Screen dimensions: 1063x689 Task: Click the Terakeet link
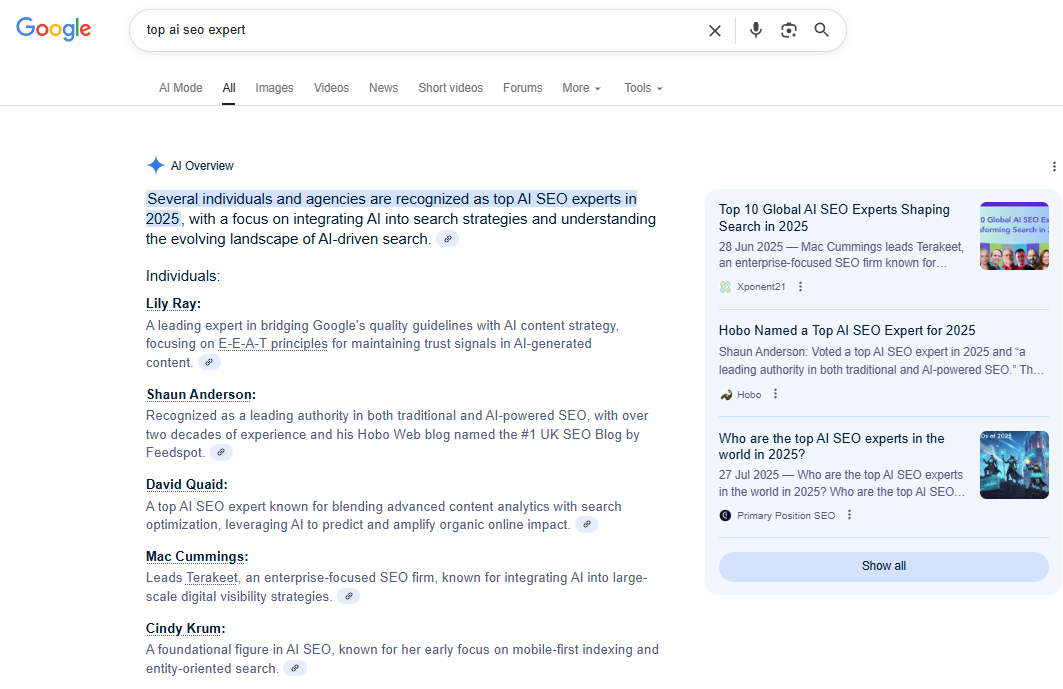[x=212, y=578]
